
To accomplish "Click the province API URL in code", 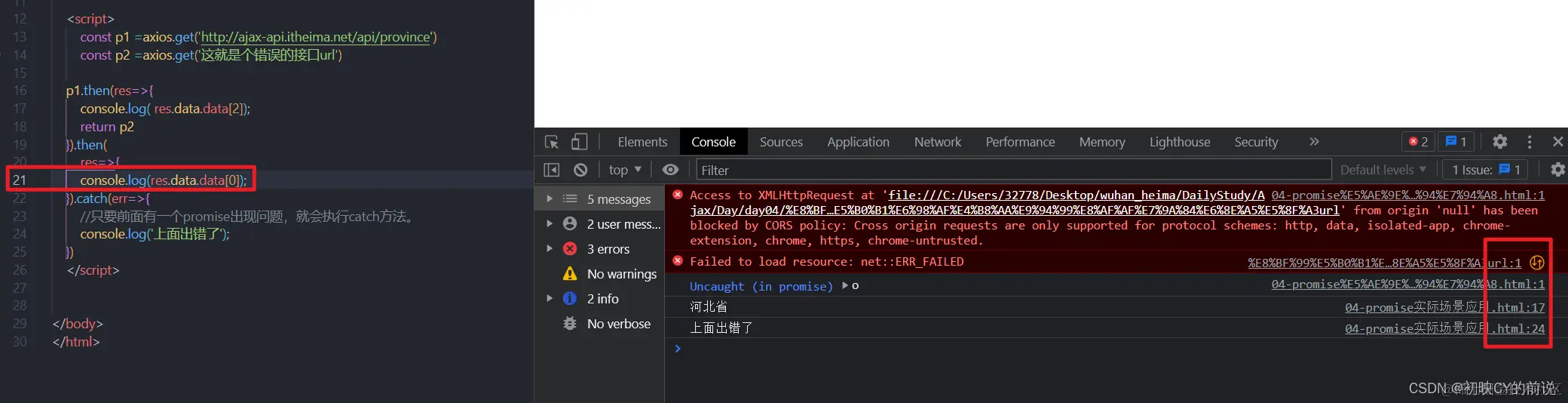I will click(x=317, y=37).
